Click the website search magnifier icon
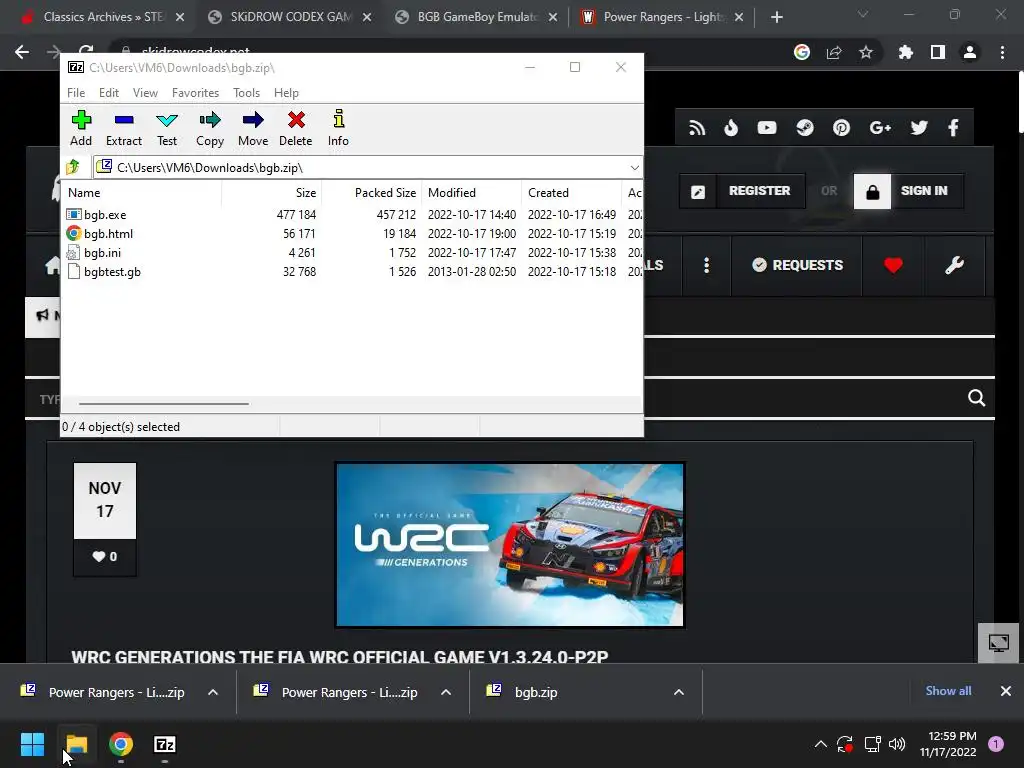 pos(976,398)
